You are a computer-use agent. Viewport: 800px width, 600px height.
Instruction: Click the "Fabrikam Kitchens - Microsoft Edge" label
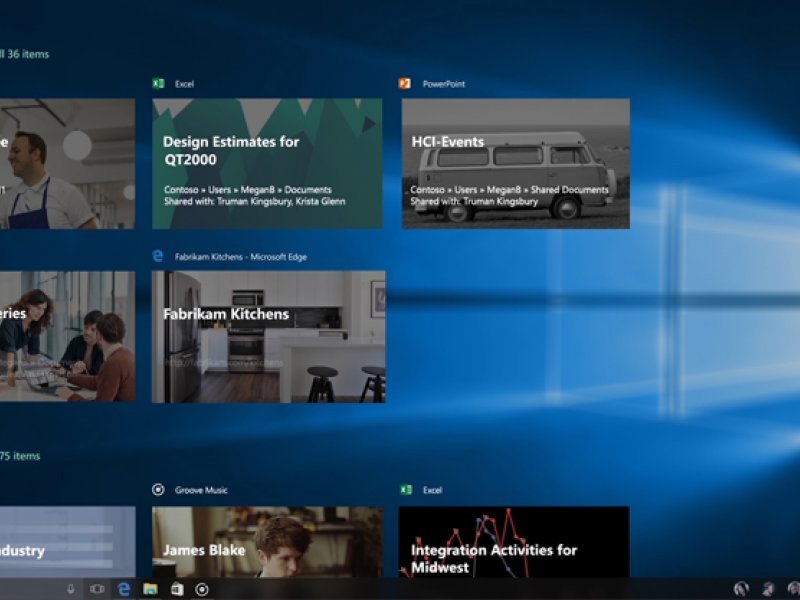pos(241,257)
